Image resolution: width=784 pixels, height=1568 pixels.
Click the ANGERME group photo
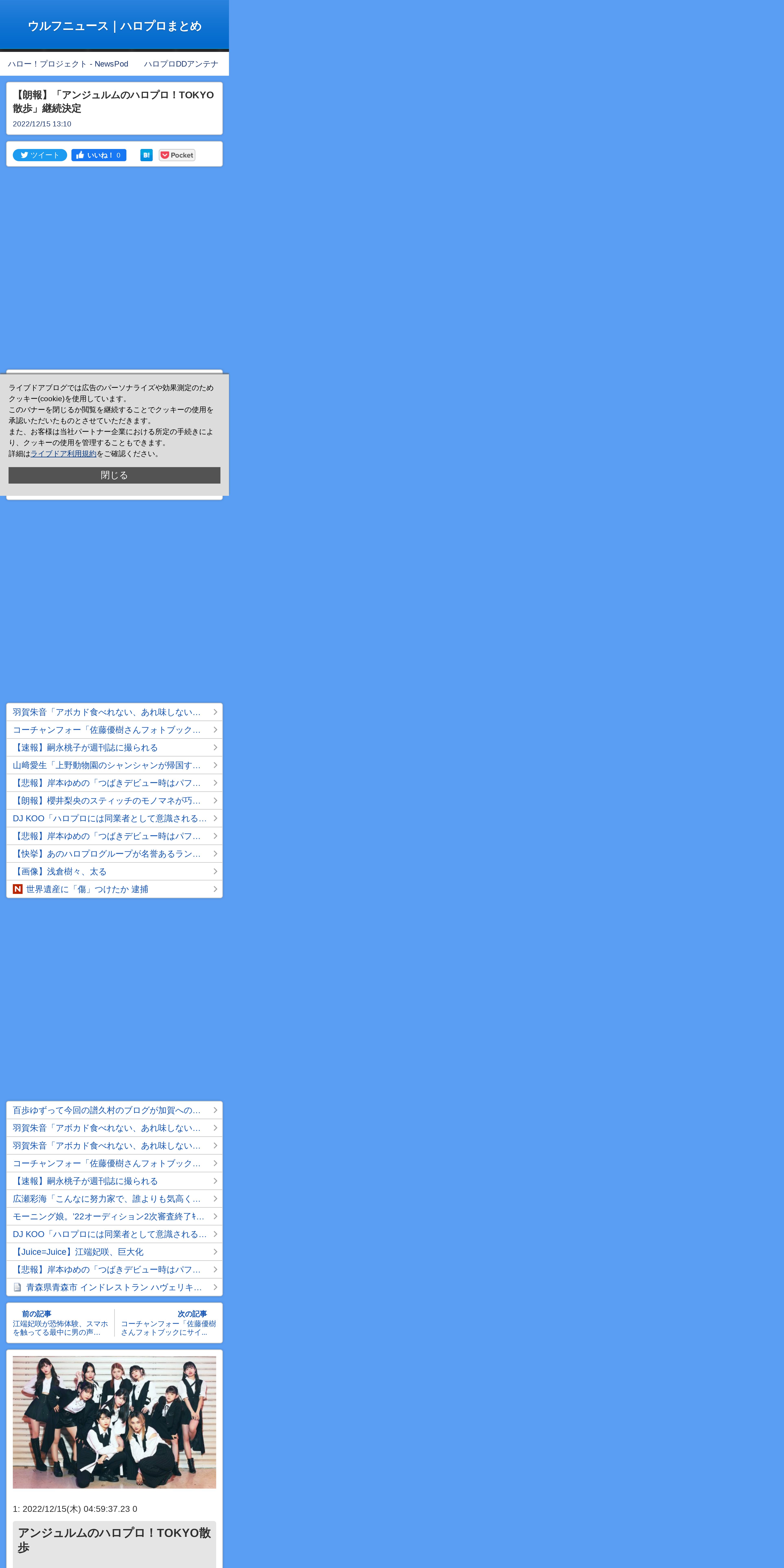[114, 1422]
